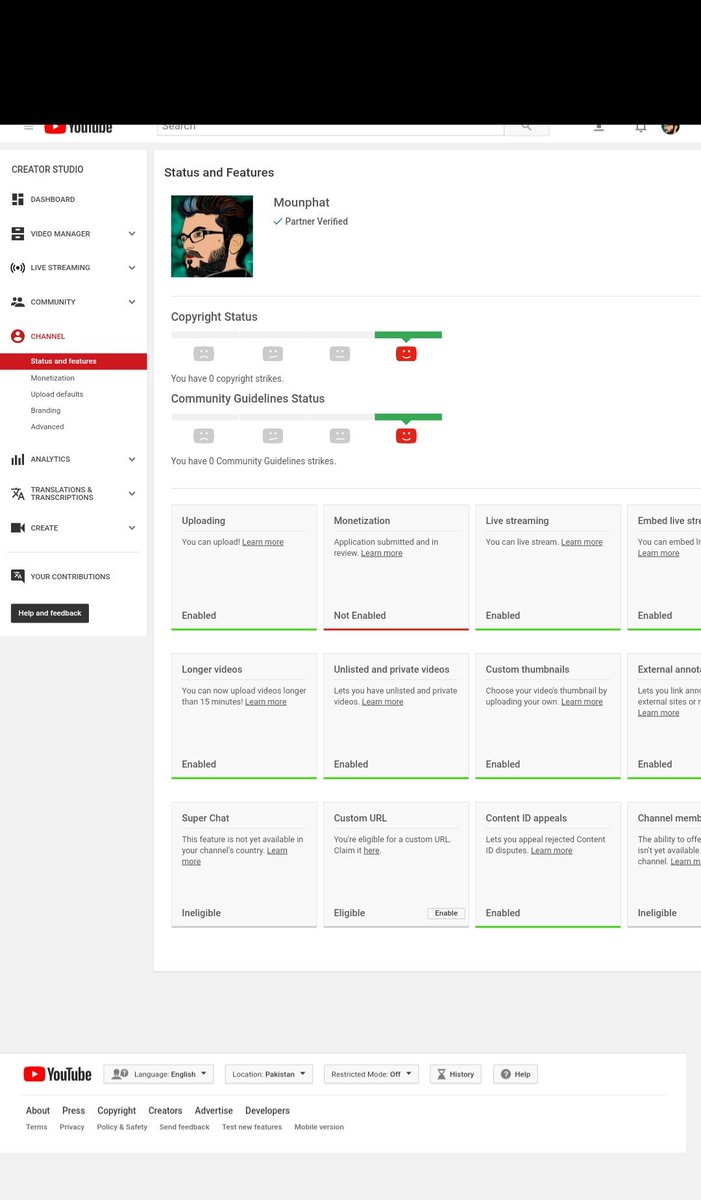Click the green Community Guidelines progress bar
Image resolution: width=701 pixels, height=1200 pixels.
point(408,417)
